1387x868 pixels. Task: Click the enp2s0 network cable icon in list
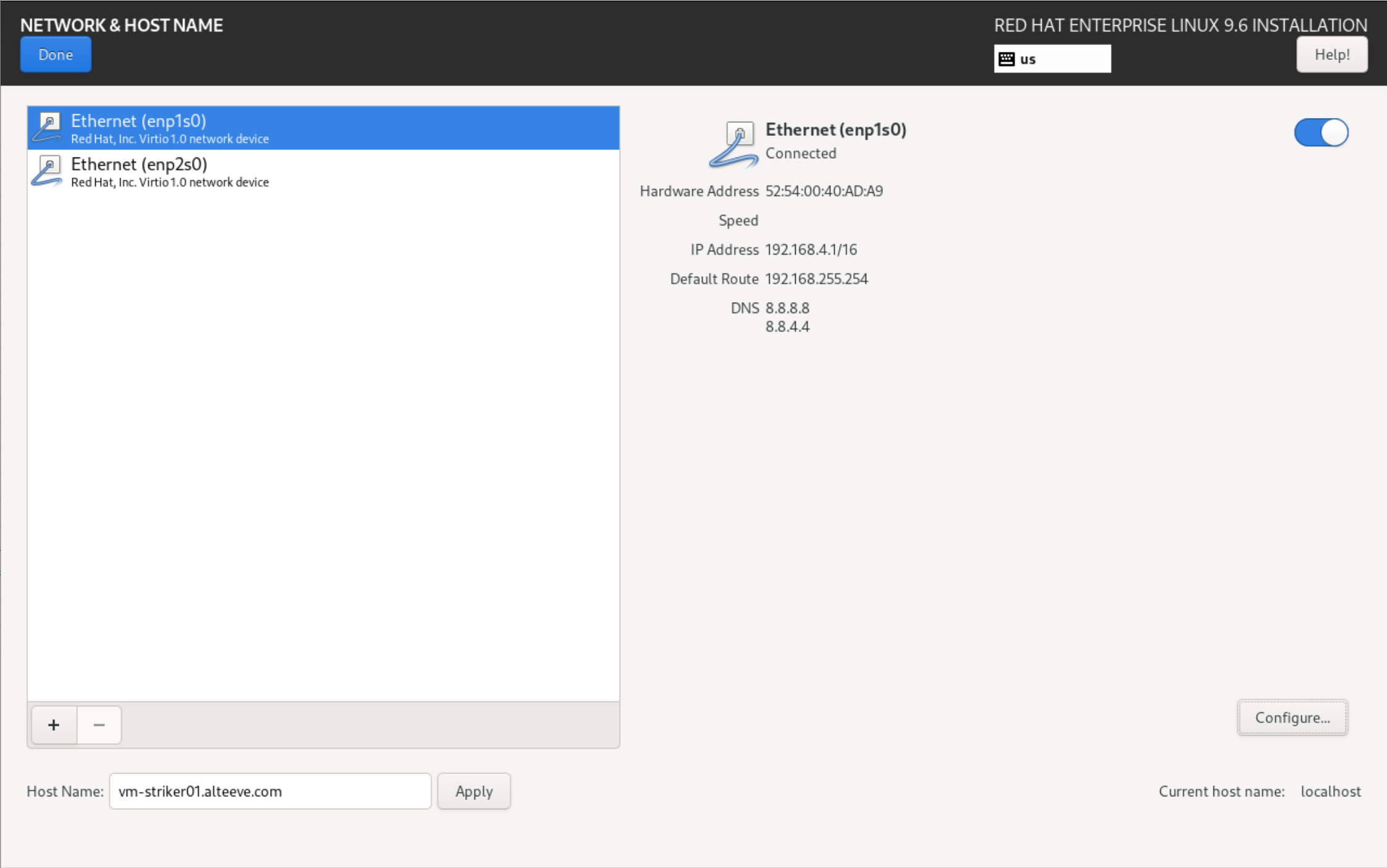pyautogui.click(x=48, y=171)
